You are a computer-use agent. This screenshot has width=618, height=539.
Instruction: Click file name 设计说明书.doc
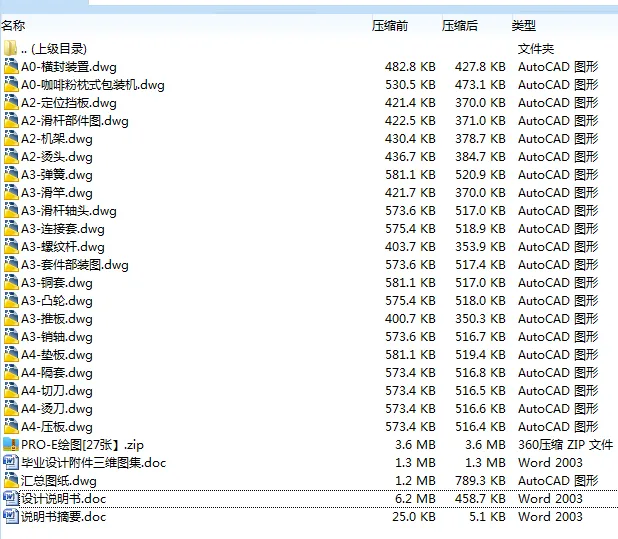pos(63,499)
